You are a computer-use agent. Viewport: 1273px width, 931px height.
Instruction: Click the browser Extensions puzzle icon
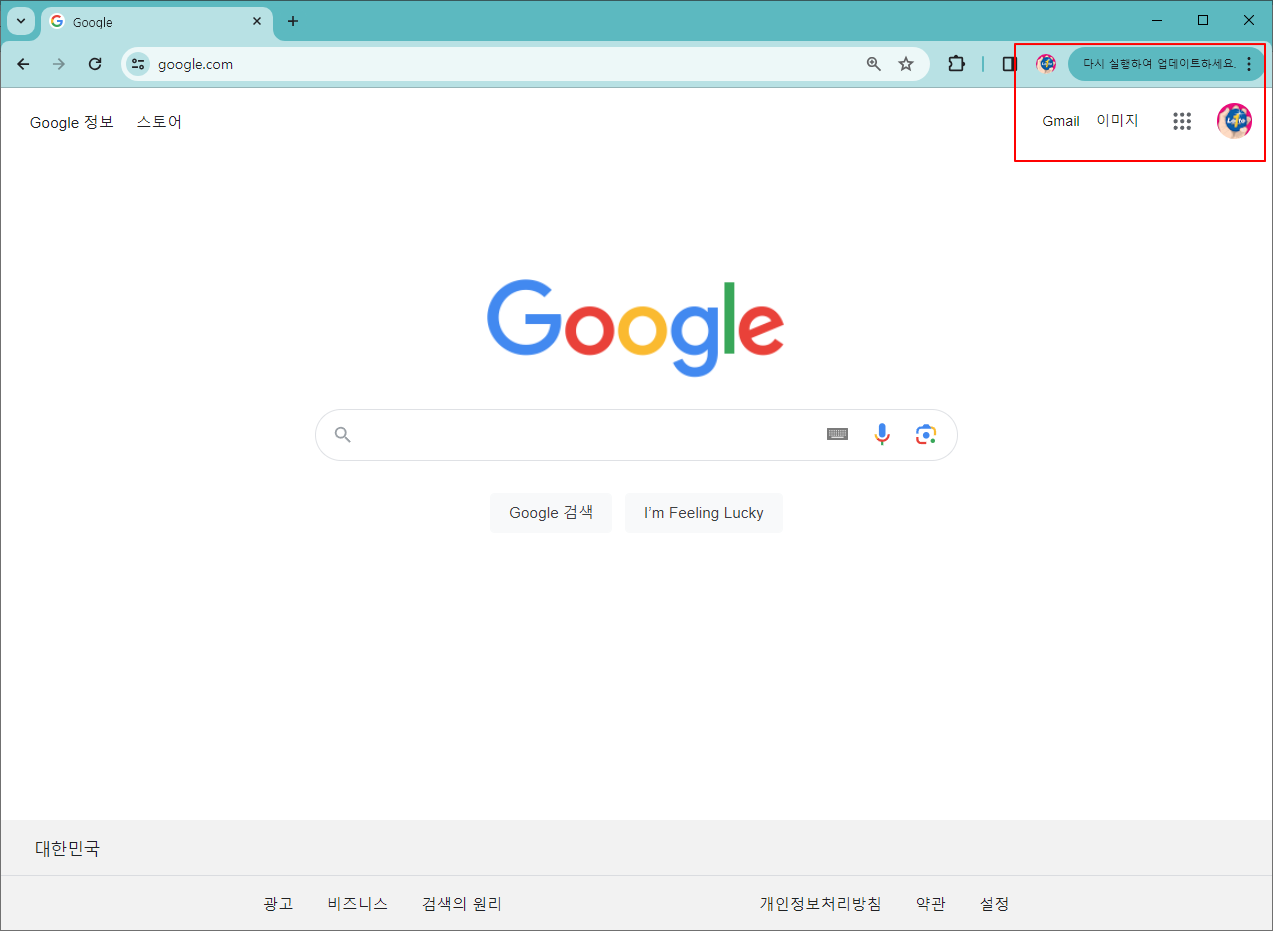956,63
